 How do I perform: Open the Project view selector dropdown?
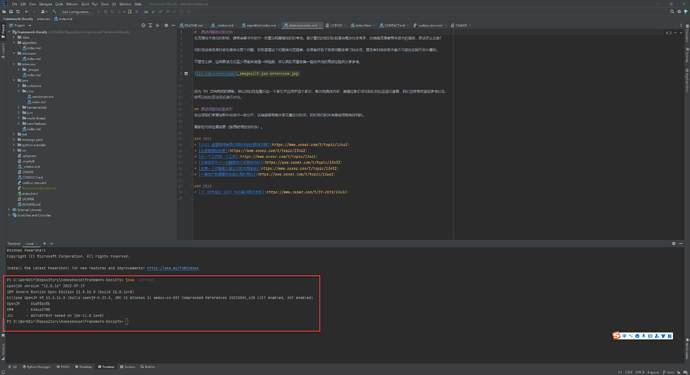pyautogui.click(x=30, y=26)
